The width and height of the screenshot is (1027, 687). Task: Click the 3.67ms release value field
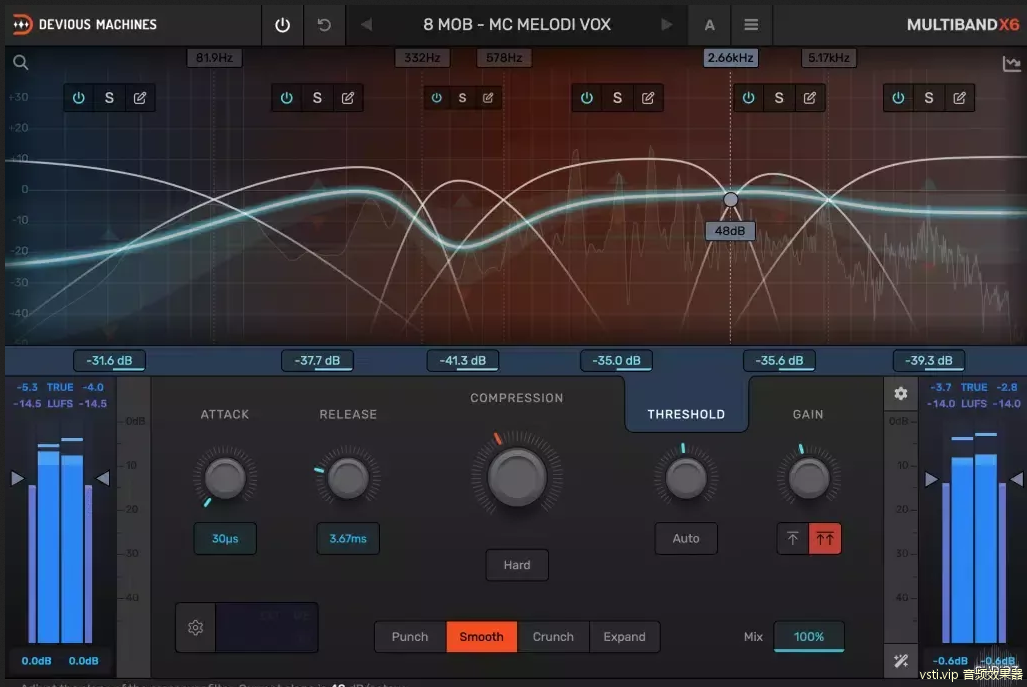[x=348, y=539]
